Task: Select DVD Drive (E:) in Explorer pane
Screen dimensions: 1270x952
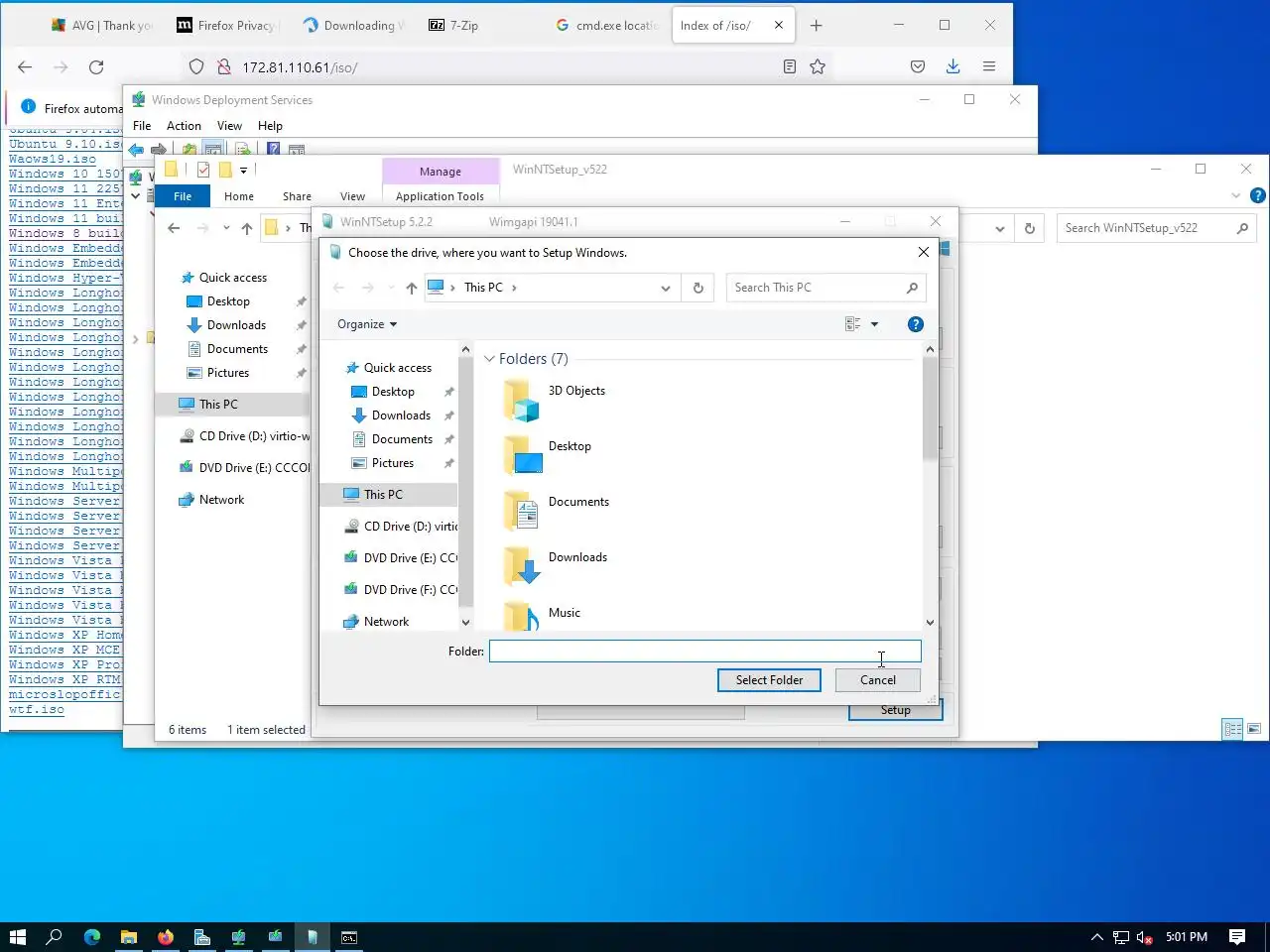Action: [245, 468]
